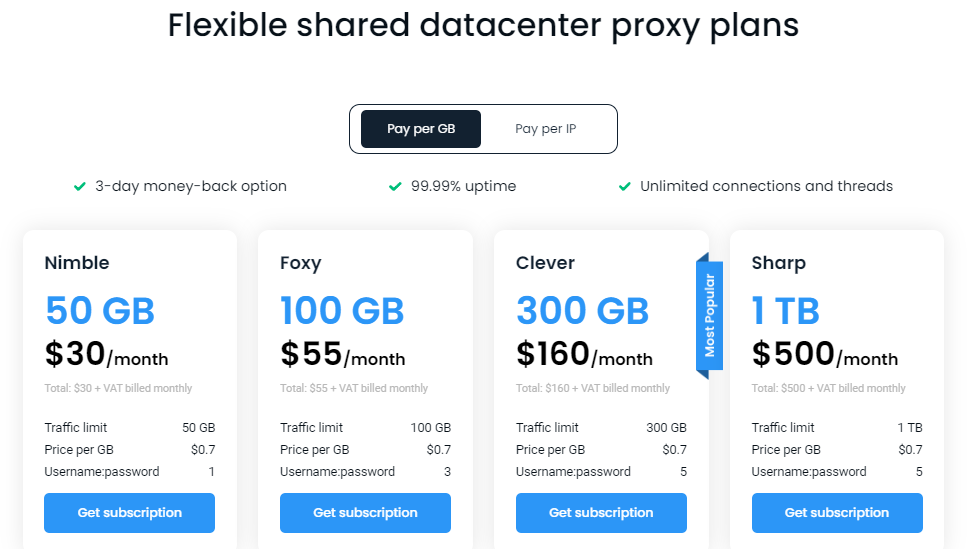Switch billing to Pay per IP
Screen dimensions: 969x549
click(x=545, y=129)
